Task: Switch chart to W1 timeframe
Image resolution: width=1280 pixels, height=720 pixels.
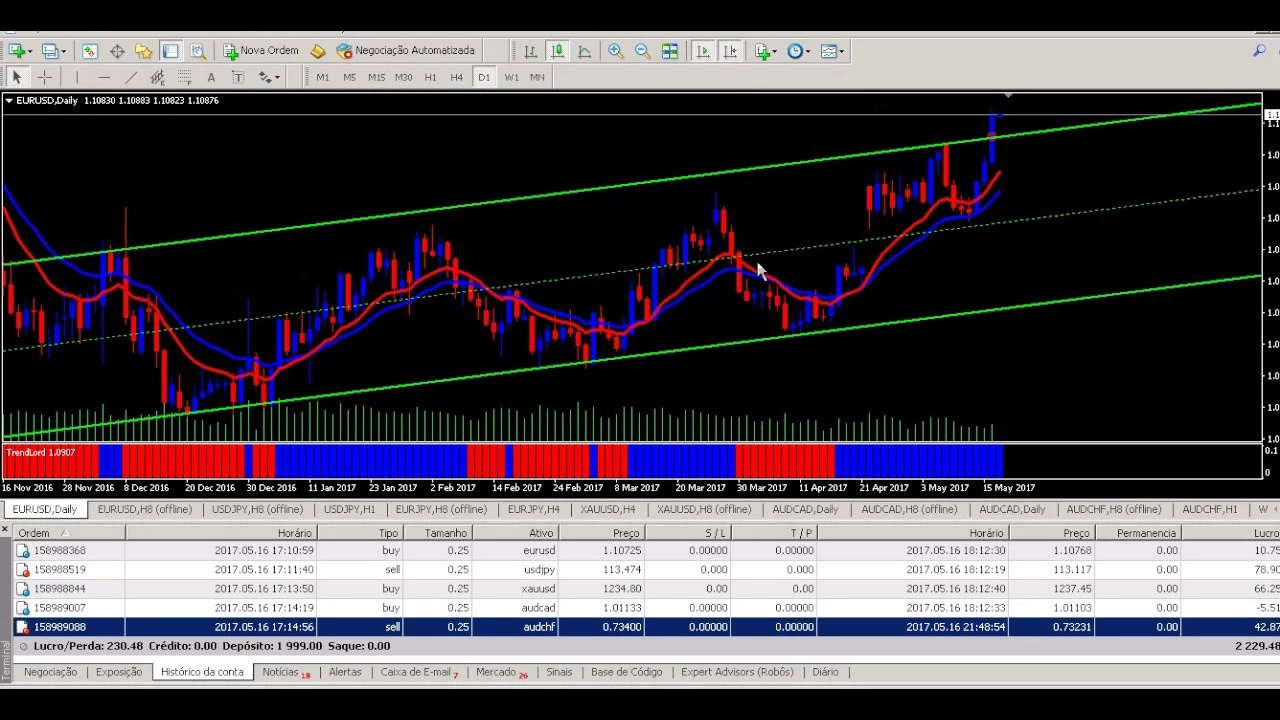Action: pyautogui.click(x=511, y=77)
